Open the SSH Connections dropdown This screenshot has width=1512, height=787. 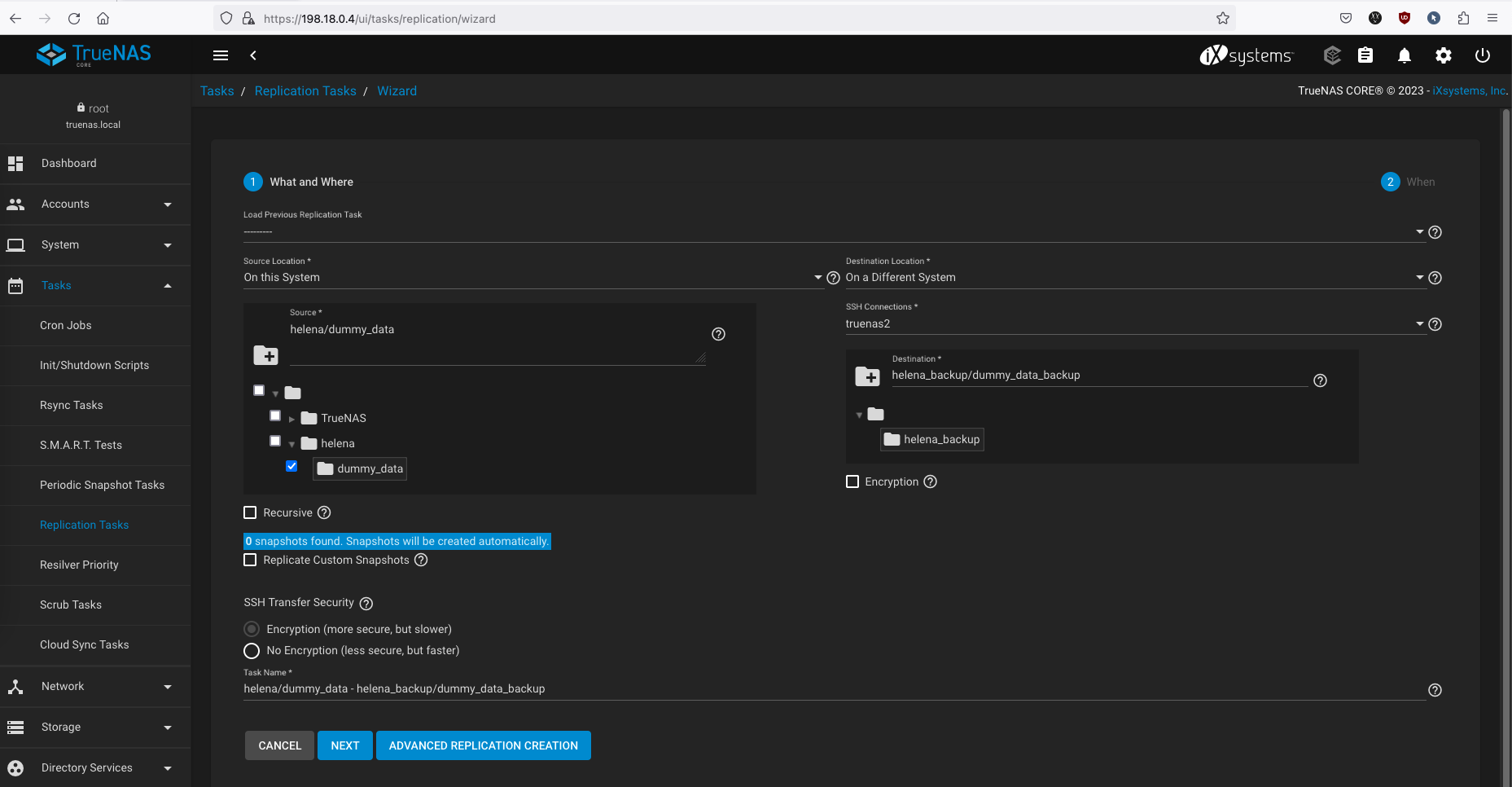(1133, 323)
